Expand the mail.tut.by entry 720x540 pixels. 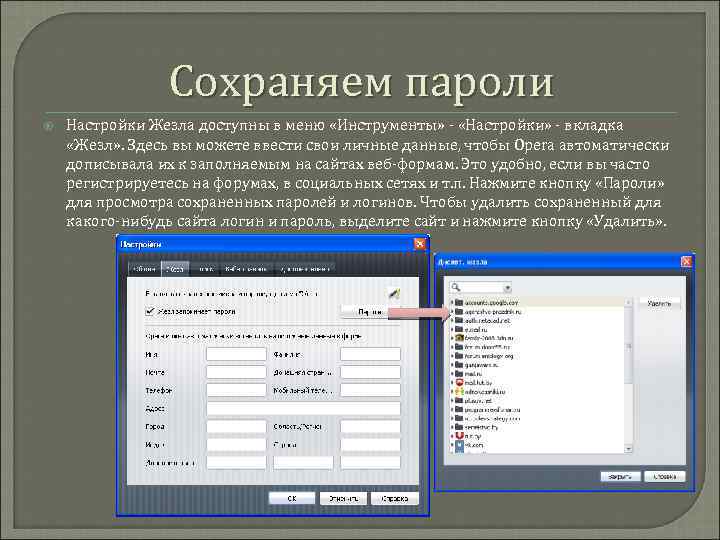pos(452,382)
